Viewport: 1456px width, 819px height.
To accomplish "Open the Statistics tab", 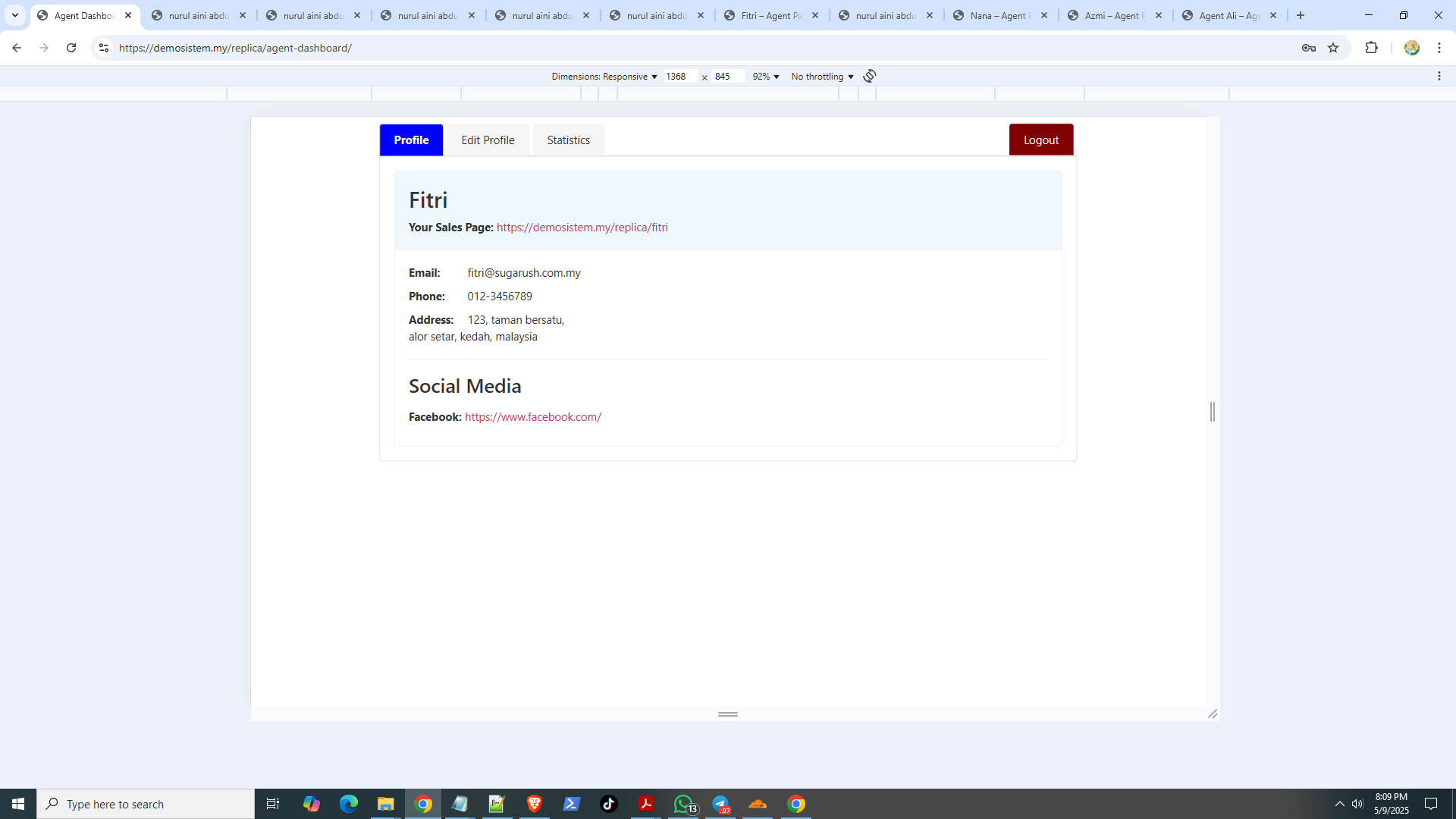I will pyautogui.click(x=569, y=140).
